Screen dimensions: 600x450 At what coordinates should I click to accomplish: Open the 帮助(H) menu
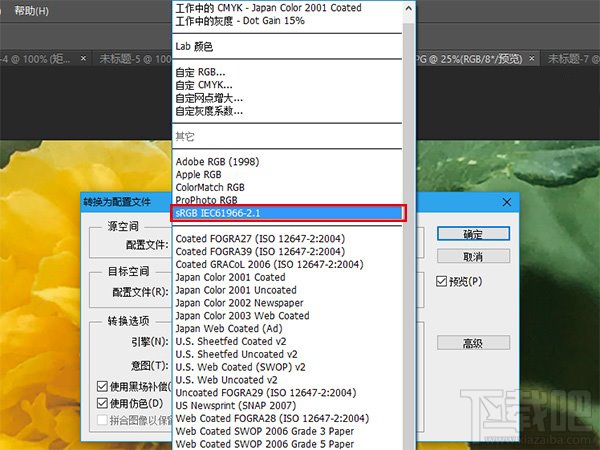(x=31, y=11)
